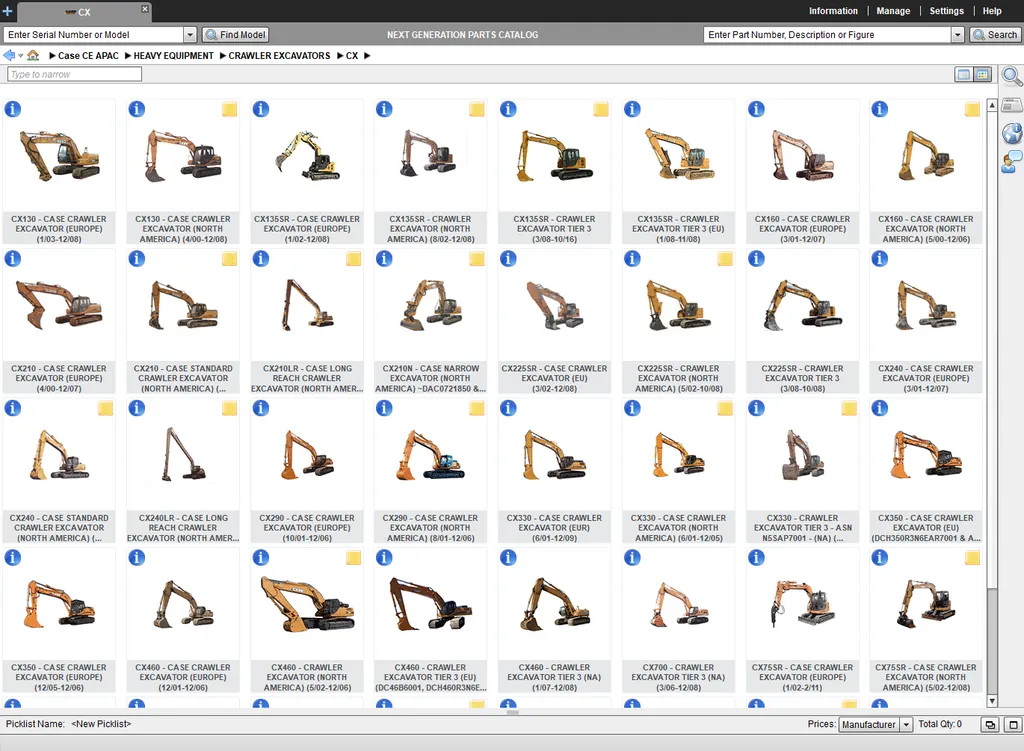Click the printer-like icon below the sidebar magnifier
1024x751 pixels.
tap(1012, 105)
